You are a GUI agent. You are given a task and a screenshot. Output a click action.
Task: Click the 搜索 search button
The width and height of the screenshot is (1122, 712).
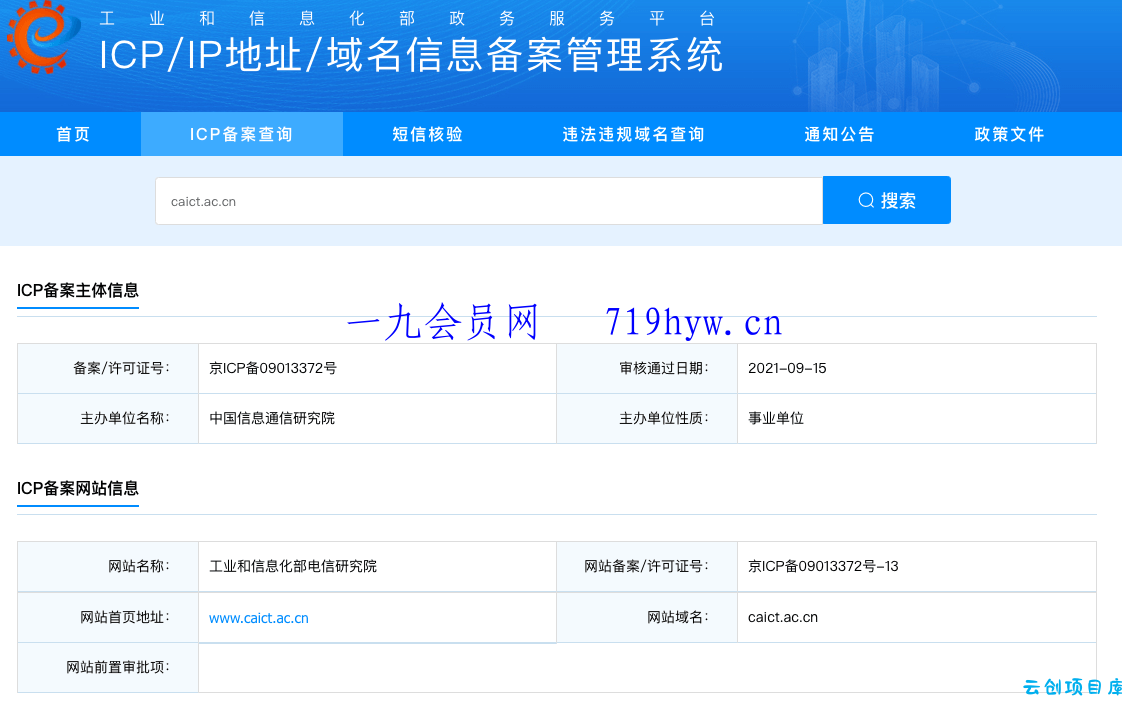pyautogui.click(x=887, y=200)
